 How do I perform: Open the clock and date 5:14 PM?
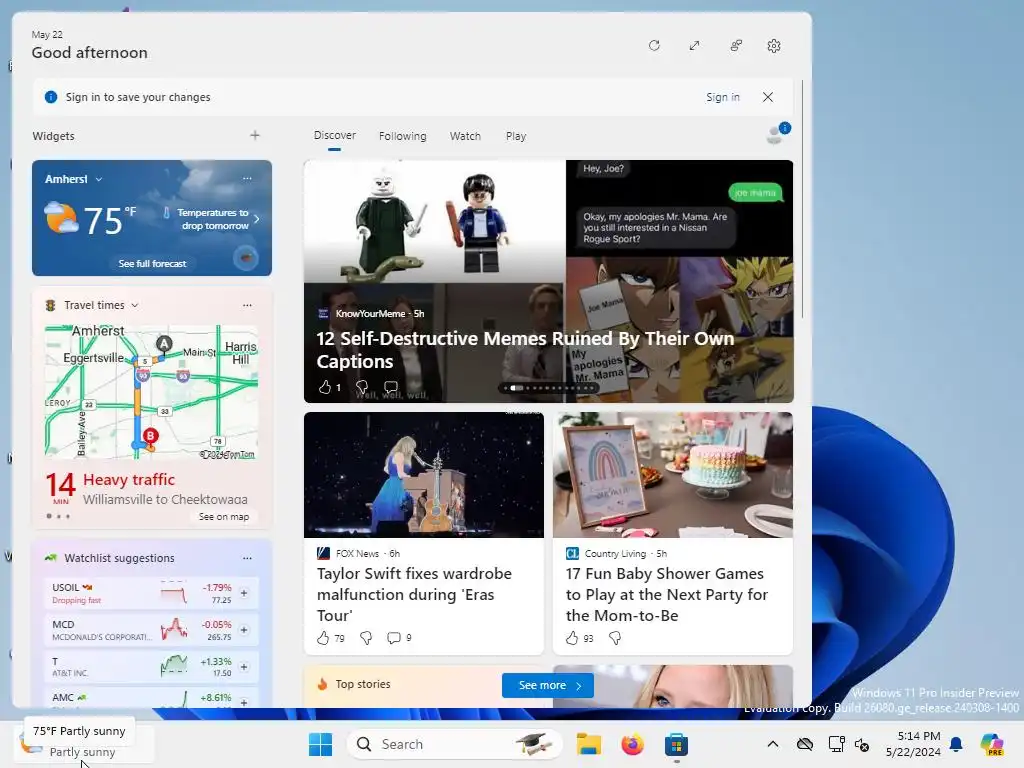913,744
